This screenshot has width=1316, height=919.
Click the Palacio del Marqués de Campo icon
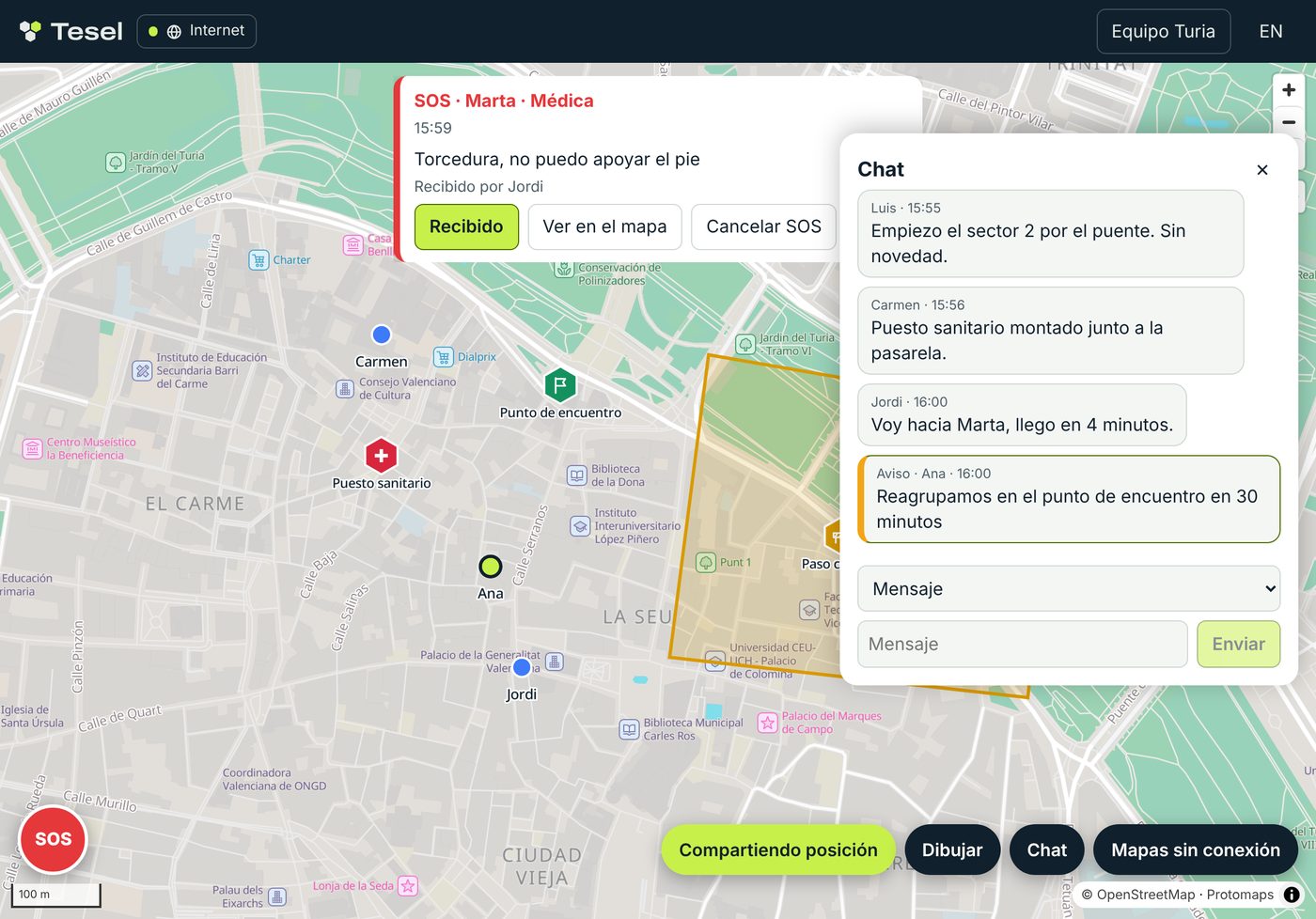click(768, 723)
